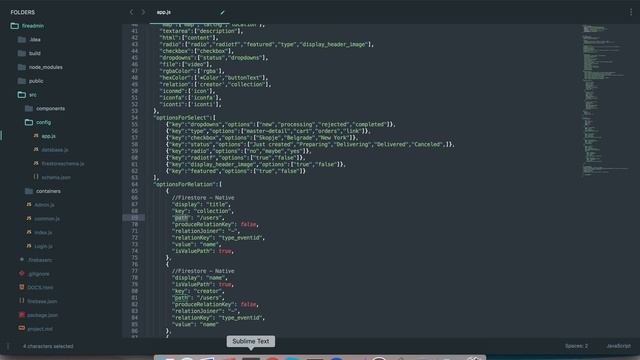
Task: Click the first "//Firestore - Native" comment
Action: [x=203, y=198]
